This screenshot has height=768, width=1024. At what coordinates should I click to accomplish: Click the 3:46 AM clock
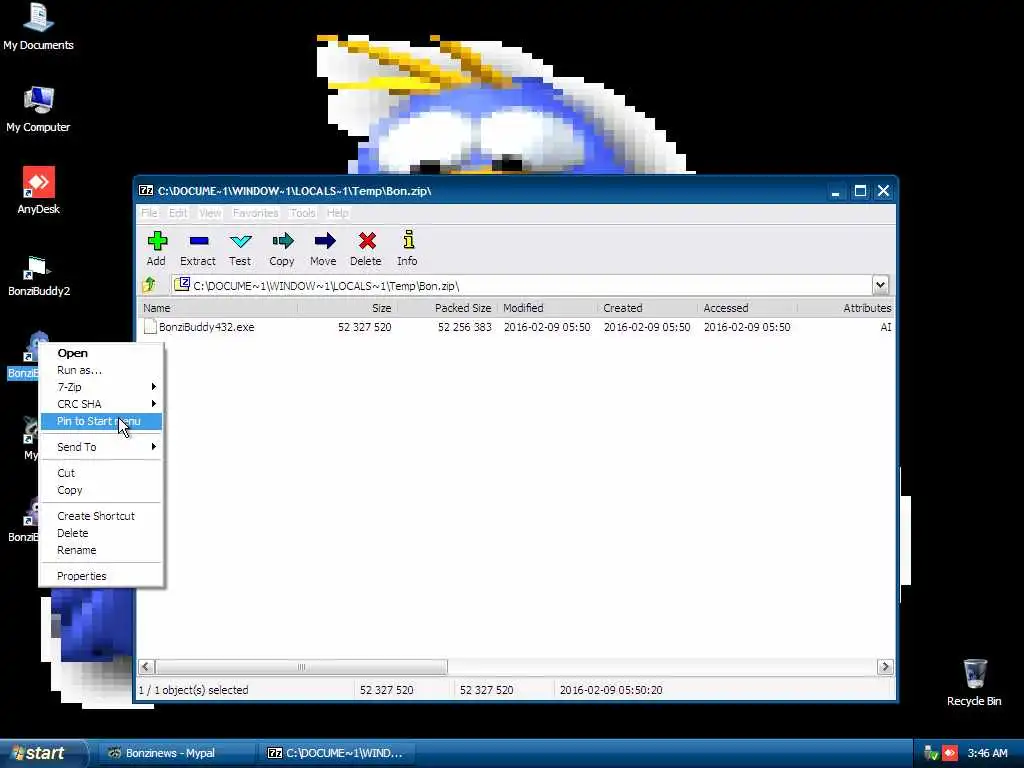point(987,753)
